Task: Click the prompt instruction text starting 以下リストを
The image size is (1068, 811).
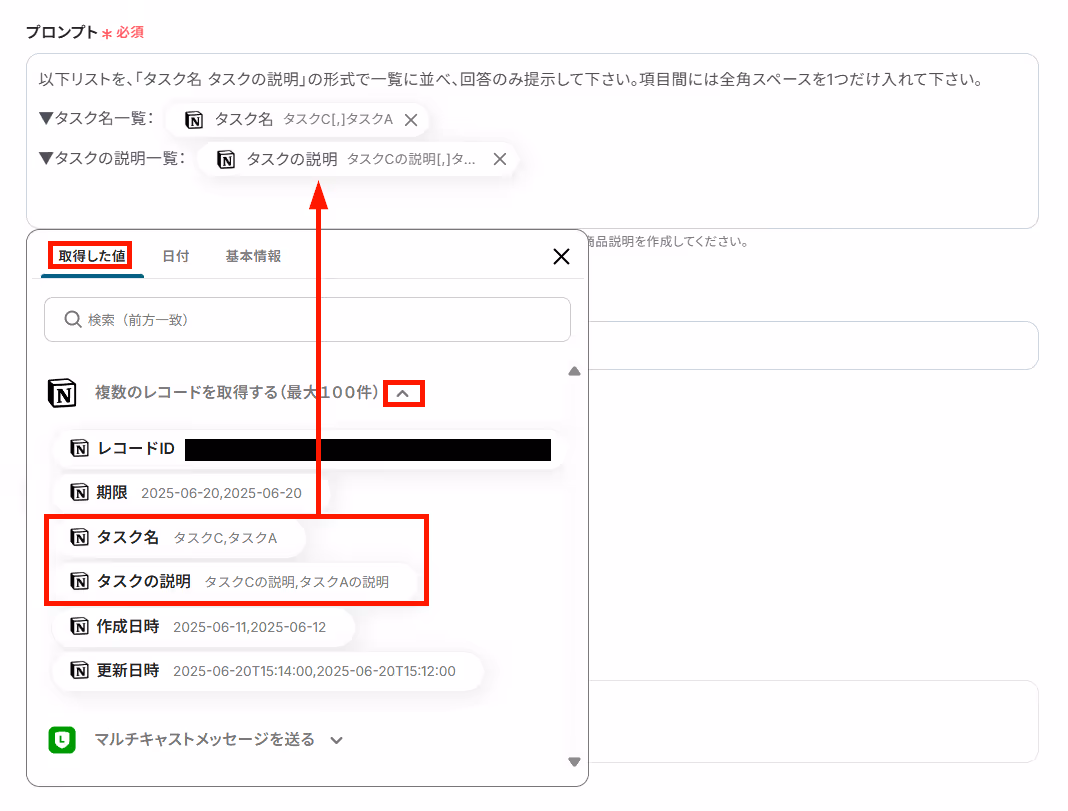Action: pos(511,80)
